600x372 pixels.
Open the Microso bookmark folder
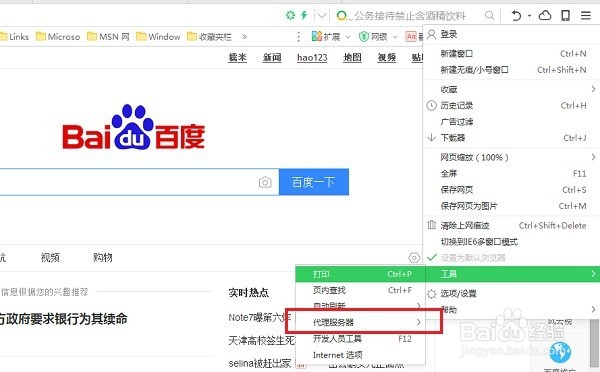point(58,37)
